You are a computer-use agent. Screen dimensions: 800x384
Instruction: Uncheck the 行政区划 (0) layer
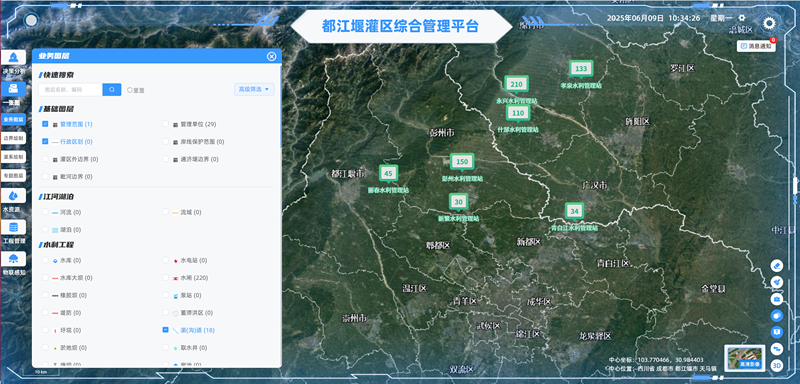(x=45, y=141)
